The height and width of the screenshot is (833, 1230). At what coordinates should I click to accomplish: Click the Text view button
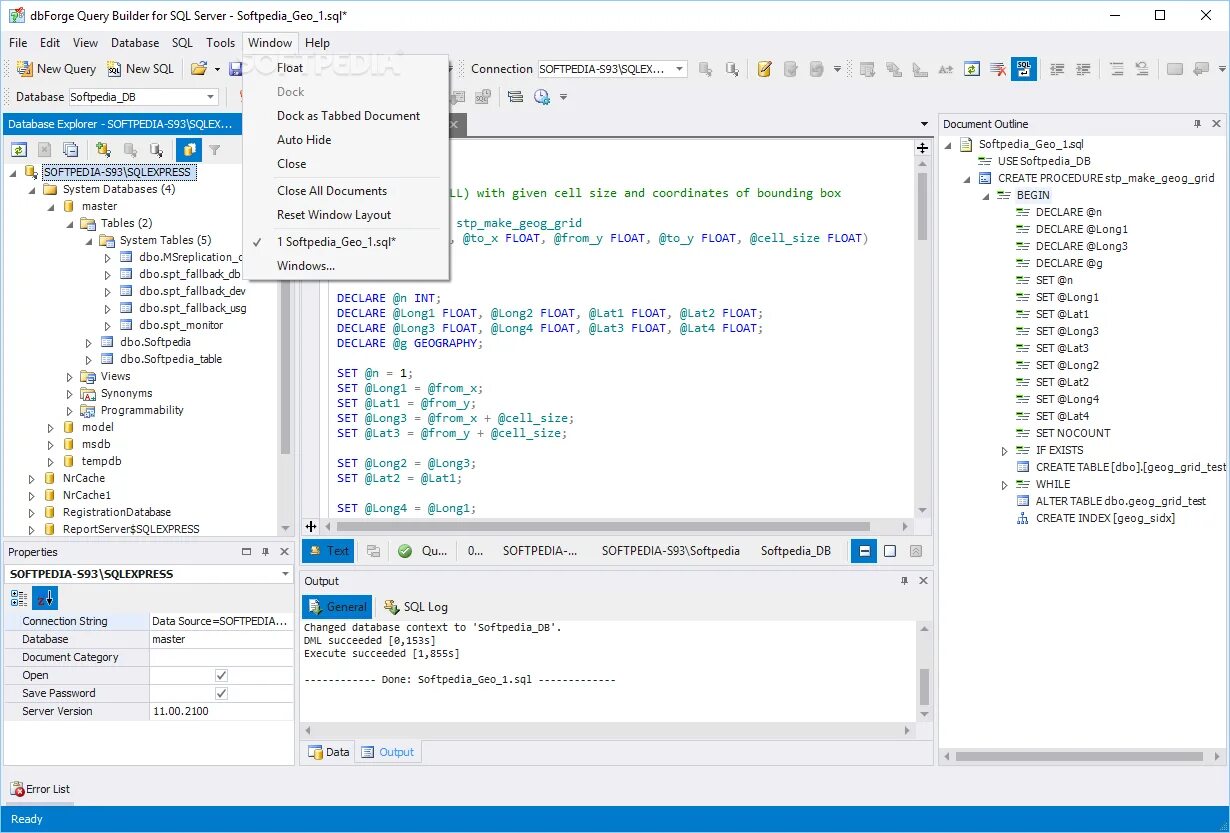click(329, 551)
